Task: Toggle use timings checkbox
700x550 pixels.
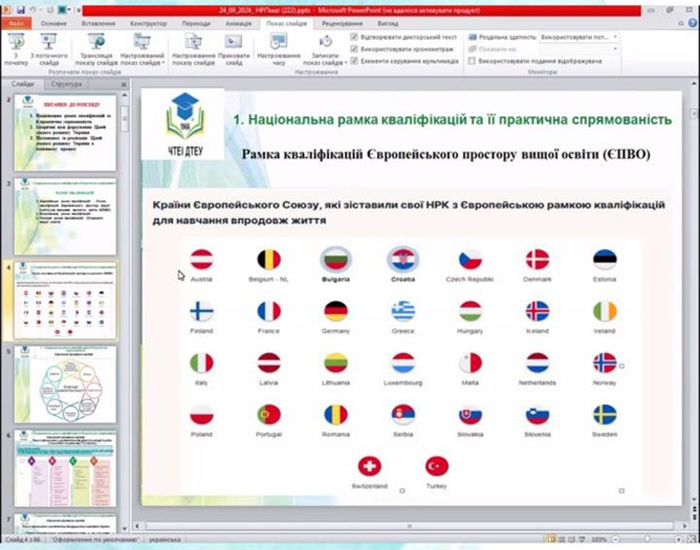Action: 355,49
